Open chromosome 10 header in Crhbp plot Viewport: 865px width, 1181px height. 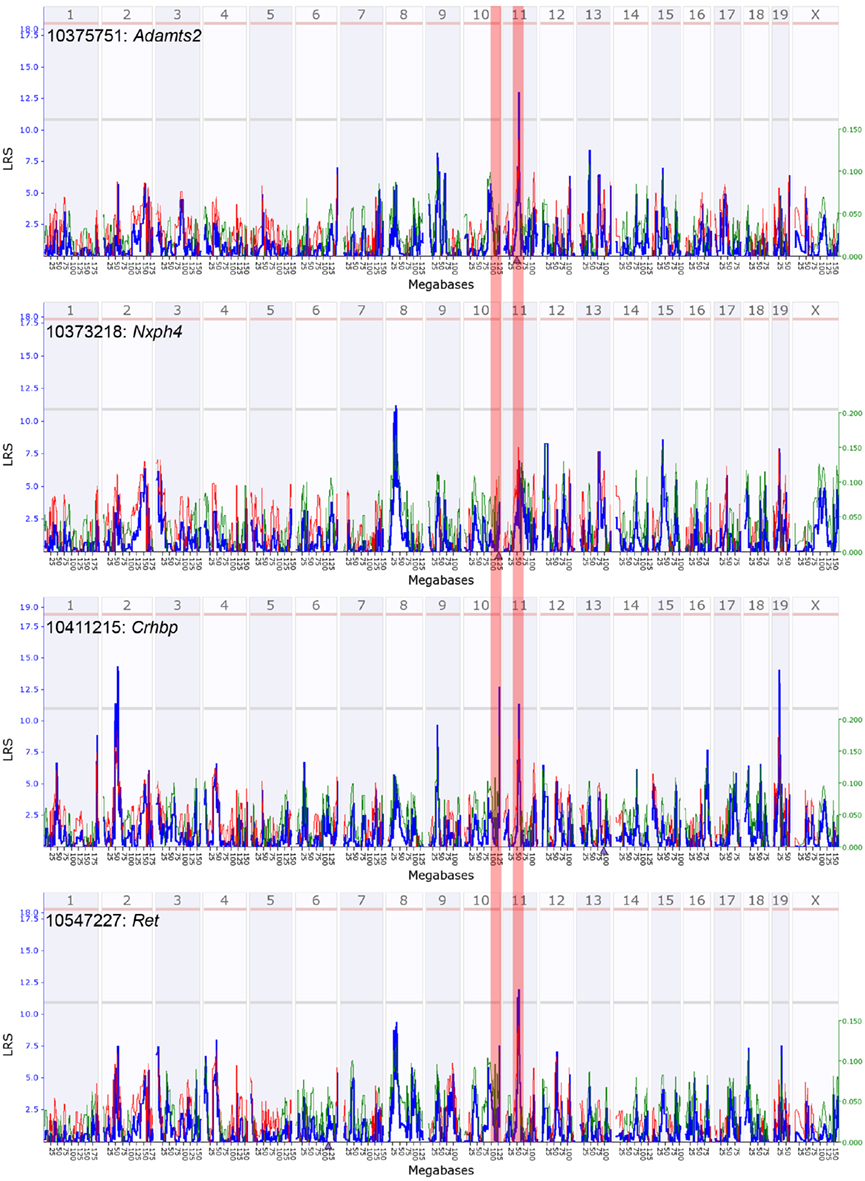(481, 605)
